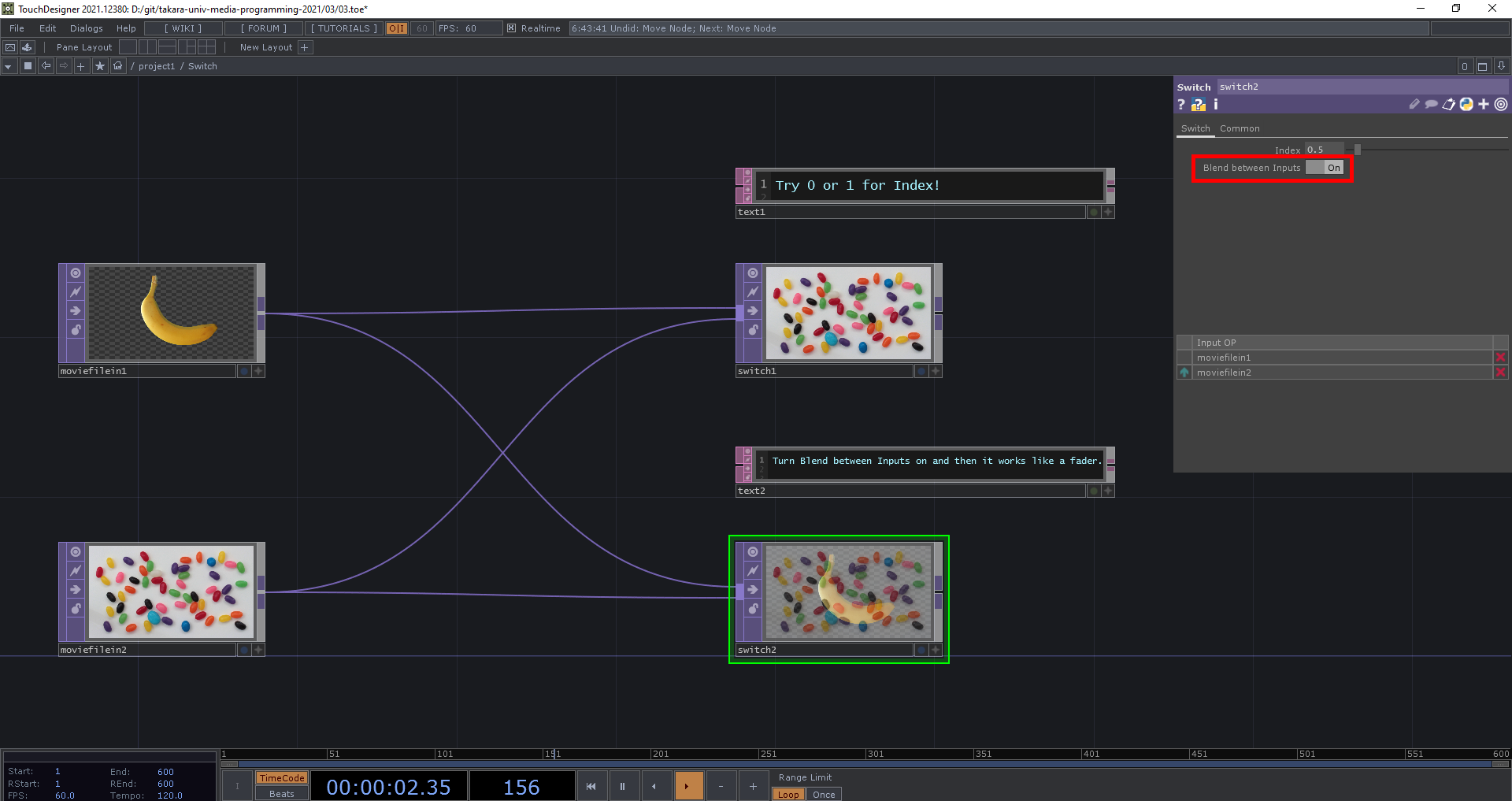
Task: Toggle the Realtime checkbox
Action: click(x=511, y=28)
